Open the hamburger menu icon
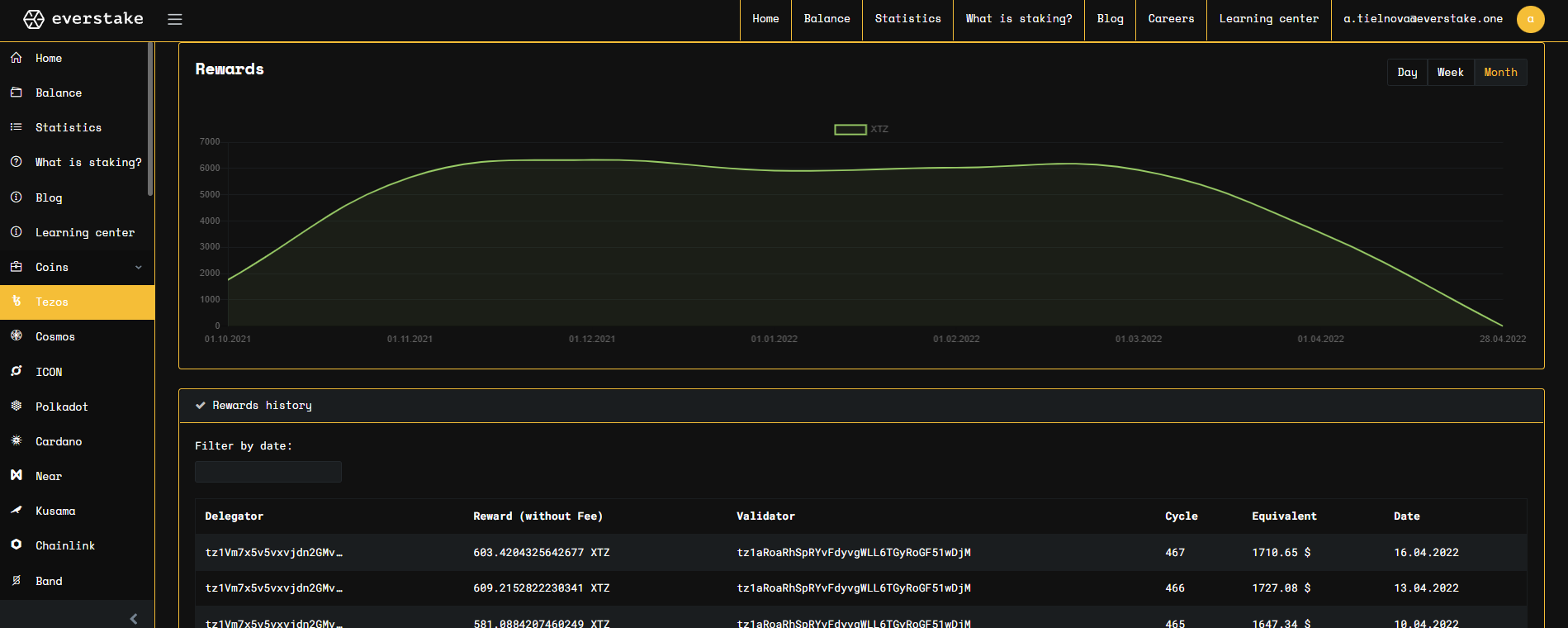The height and width of the screenshot is (628, 1568). click(x=175, y=19)
